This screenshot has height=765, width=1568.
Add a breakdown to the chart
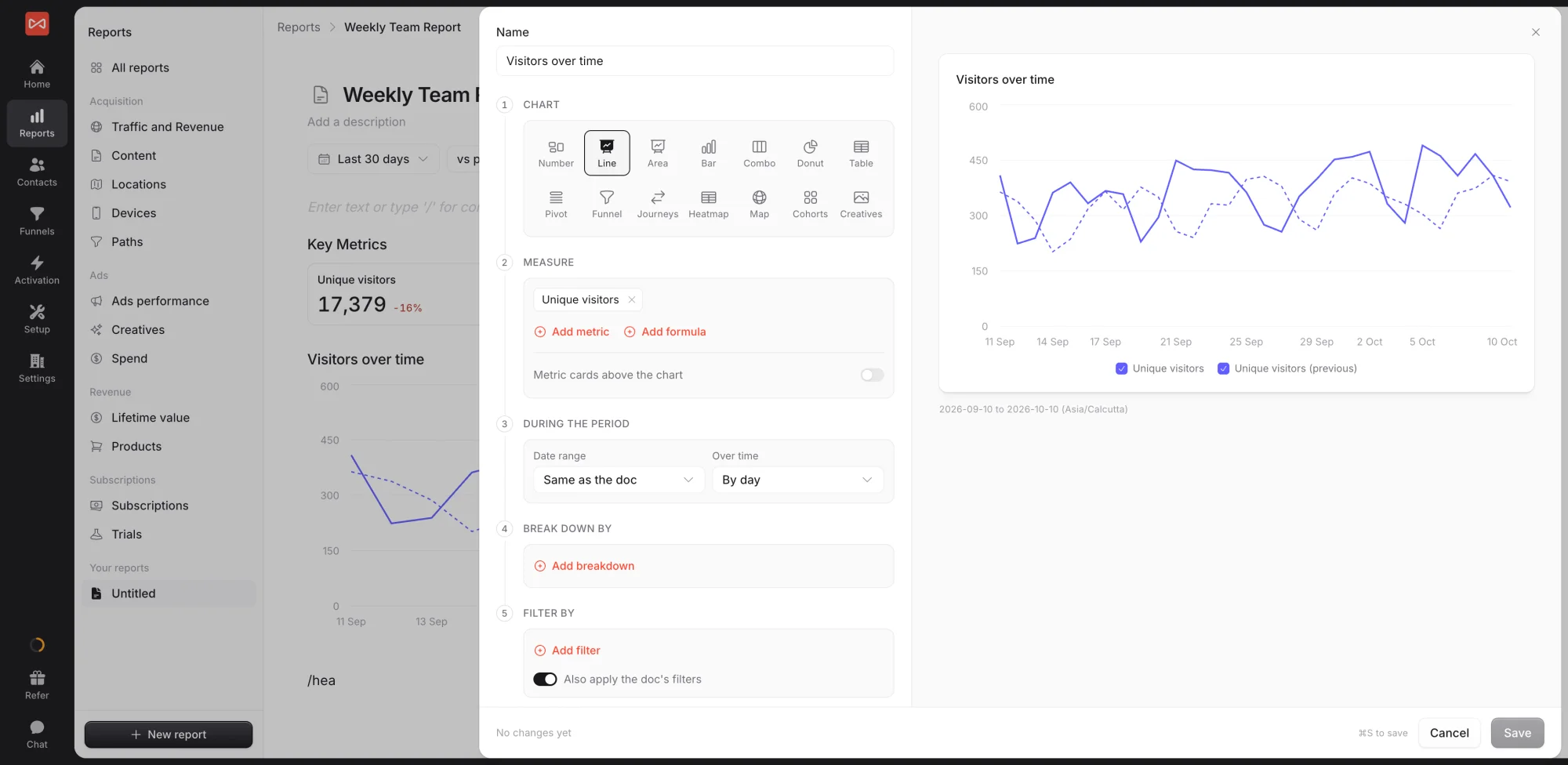(584, 566)
